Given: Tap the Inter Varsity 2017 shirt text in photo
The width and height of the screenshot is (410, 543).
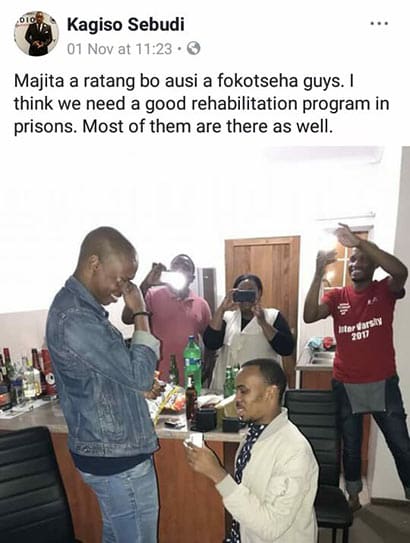Looking at the screenshot, I should pyautogui.click(x=360, y=329).
